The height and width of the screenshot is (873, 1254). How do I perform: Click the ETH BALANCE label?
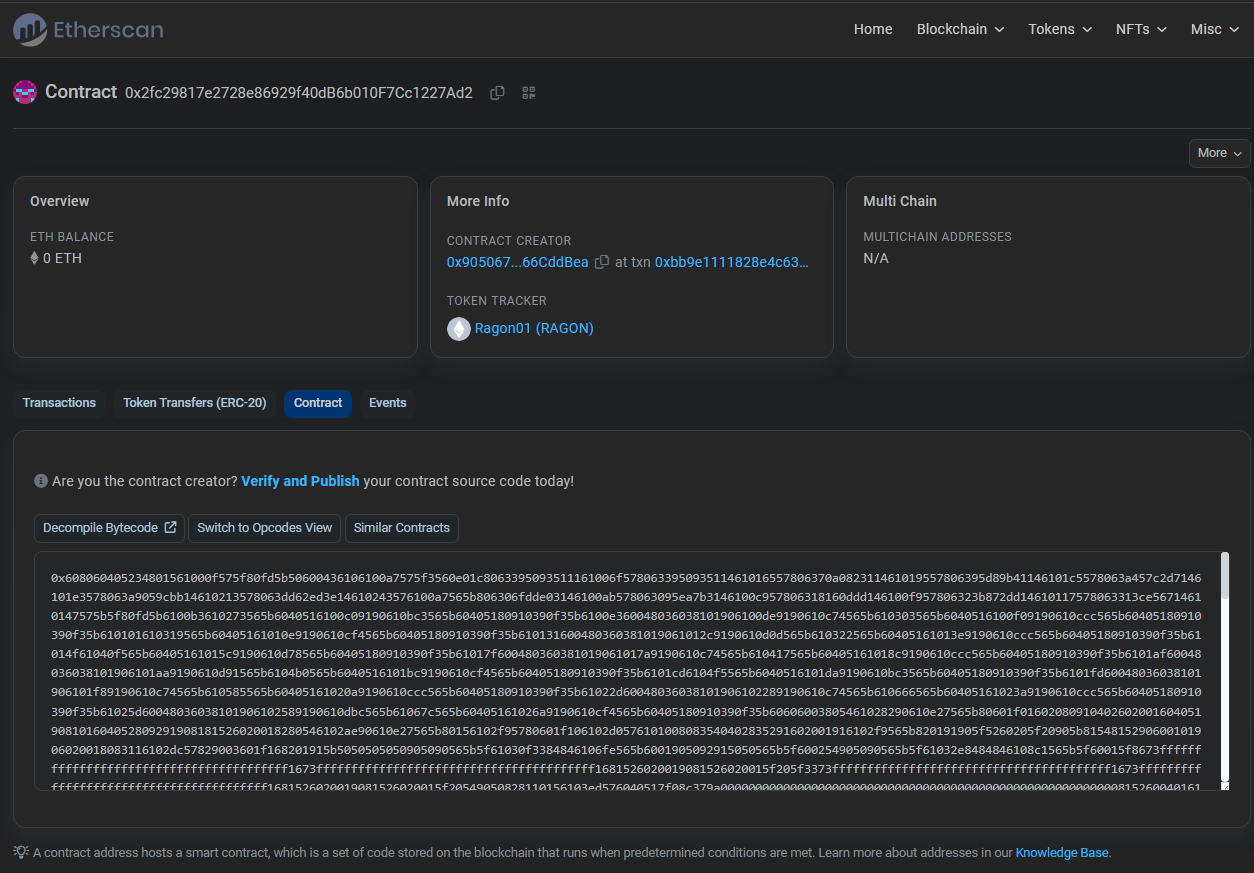(x=72, y=237)
